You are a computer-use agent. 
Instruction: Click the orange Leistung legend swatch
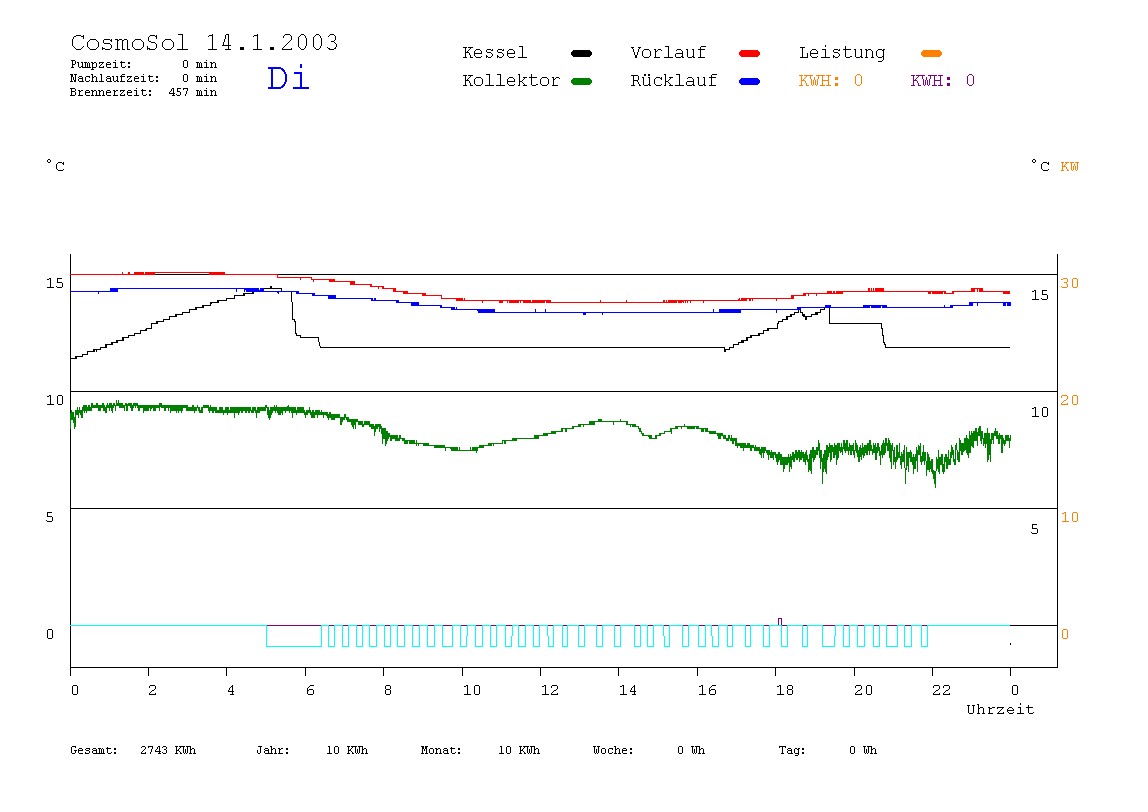931,53
